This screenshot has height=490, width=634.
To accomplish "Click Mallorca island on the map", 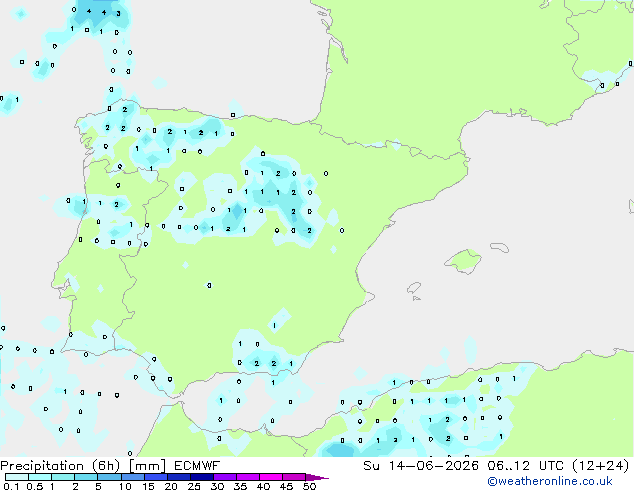I will point(463,262).
